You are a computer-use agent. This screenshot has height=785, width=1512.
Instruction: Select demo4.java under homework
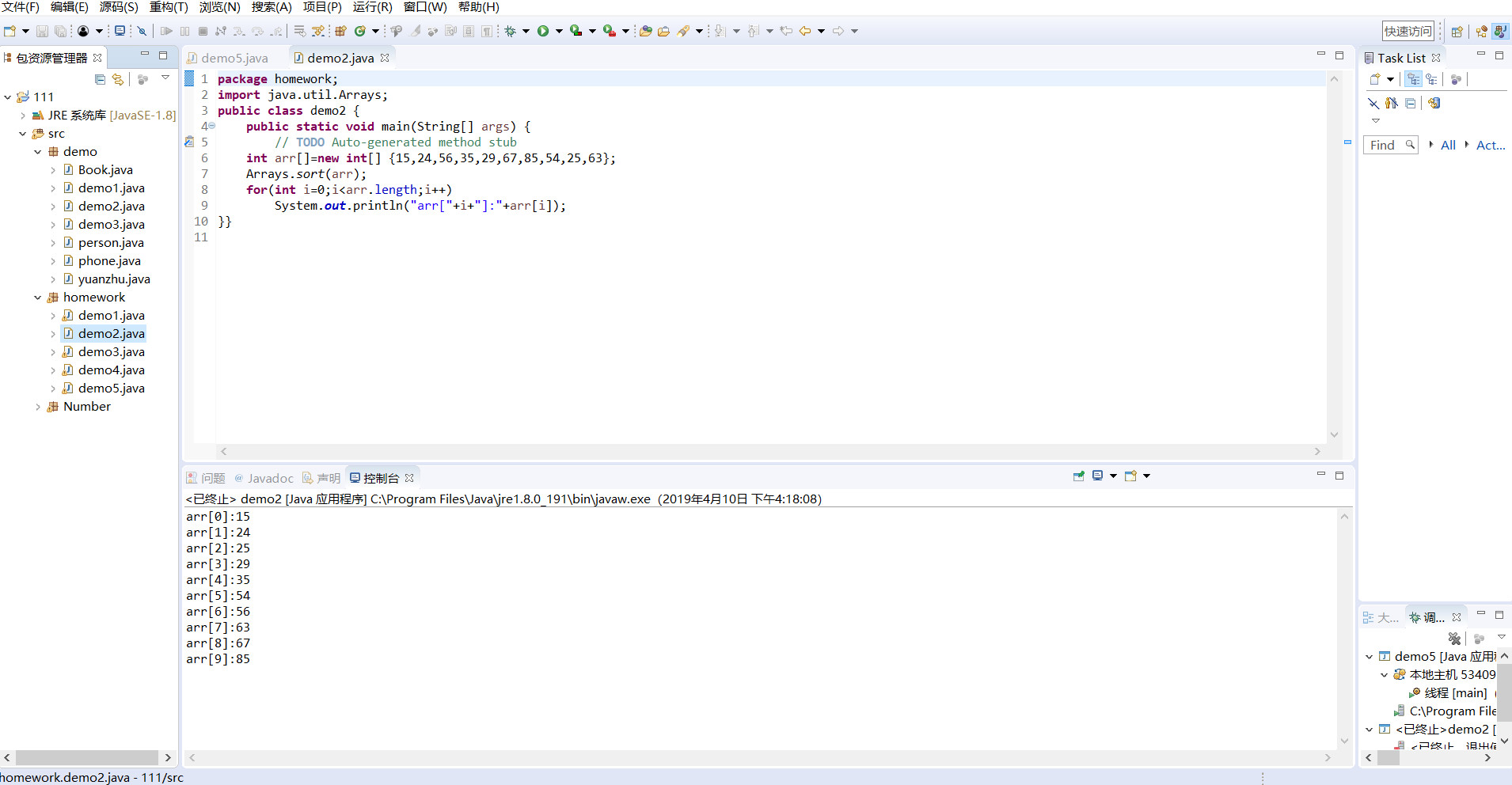pos(111,370)
